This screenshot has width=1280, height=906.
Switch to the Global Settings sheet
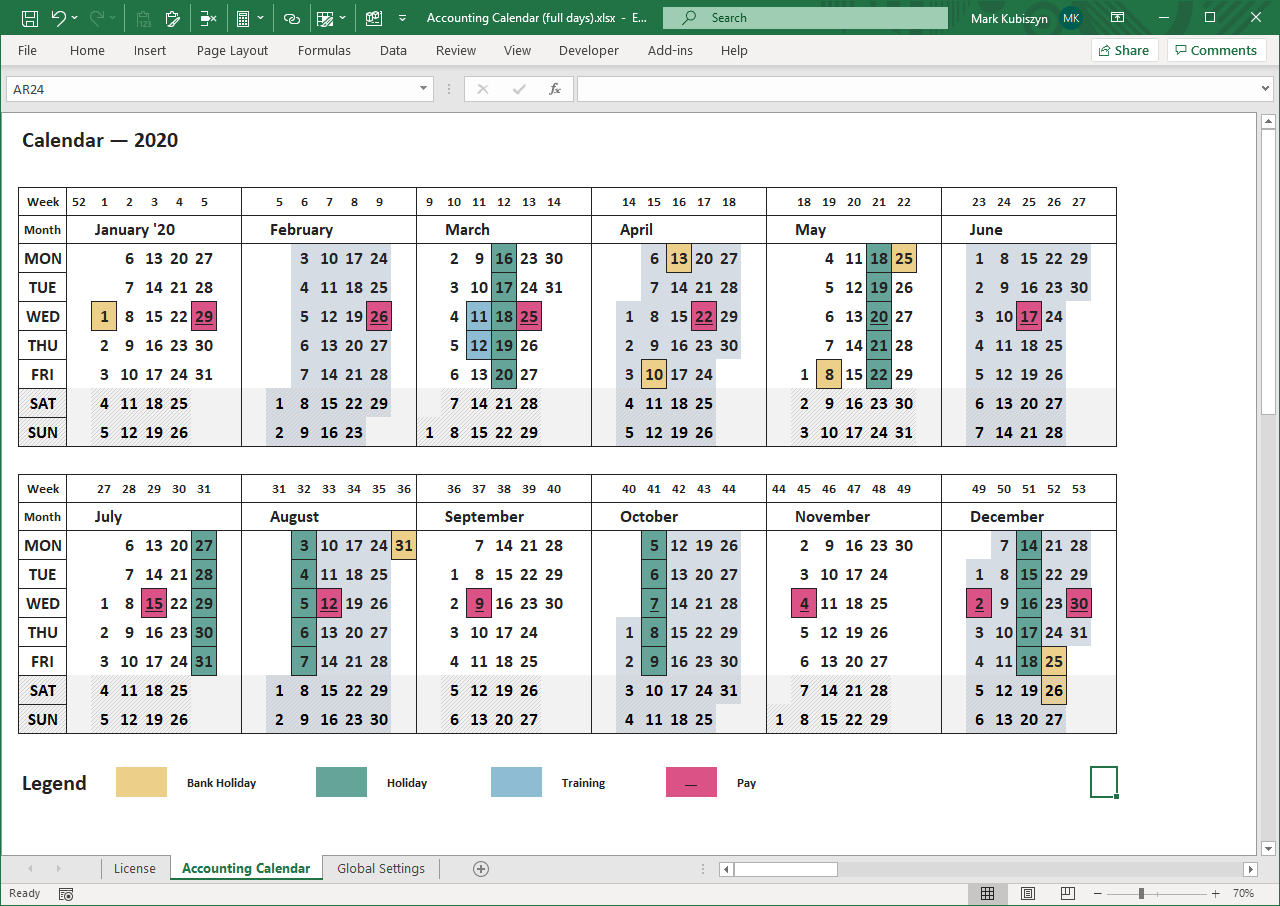click(x=380, y=868)
